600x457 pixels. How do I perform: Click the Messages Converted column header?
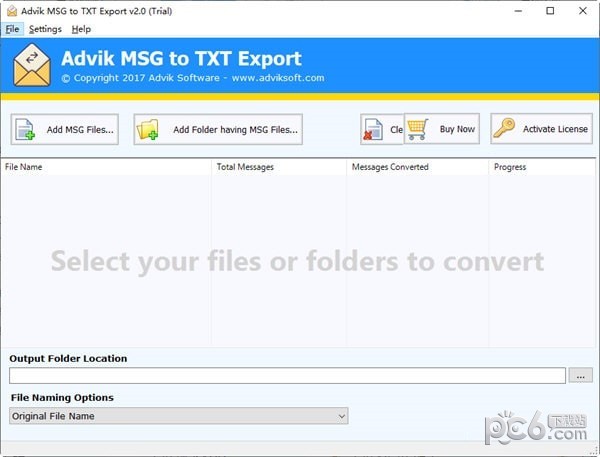tap(417, 167)
